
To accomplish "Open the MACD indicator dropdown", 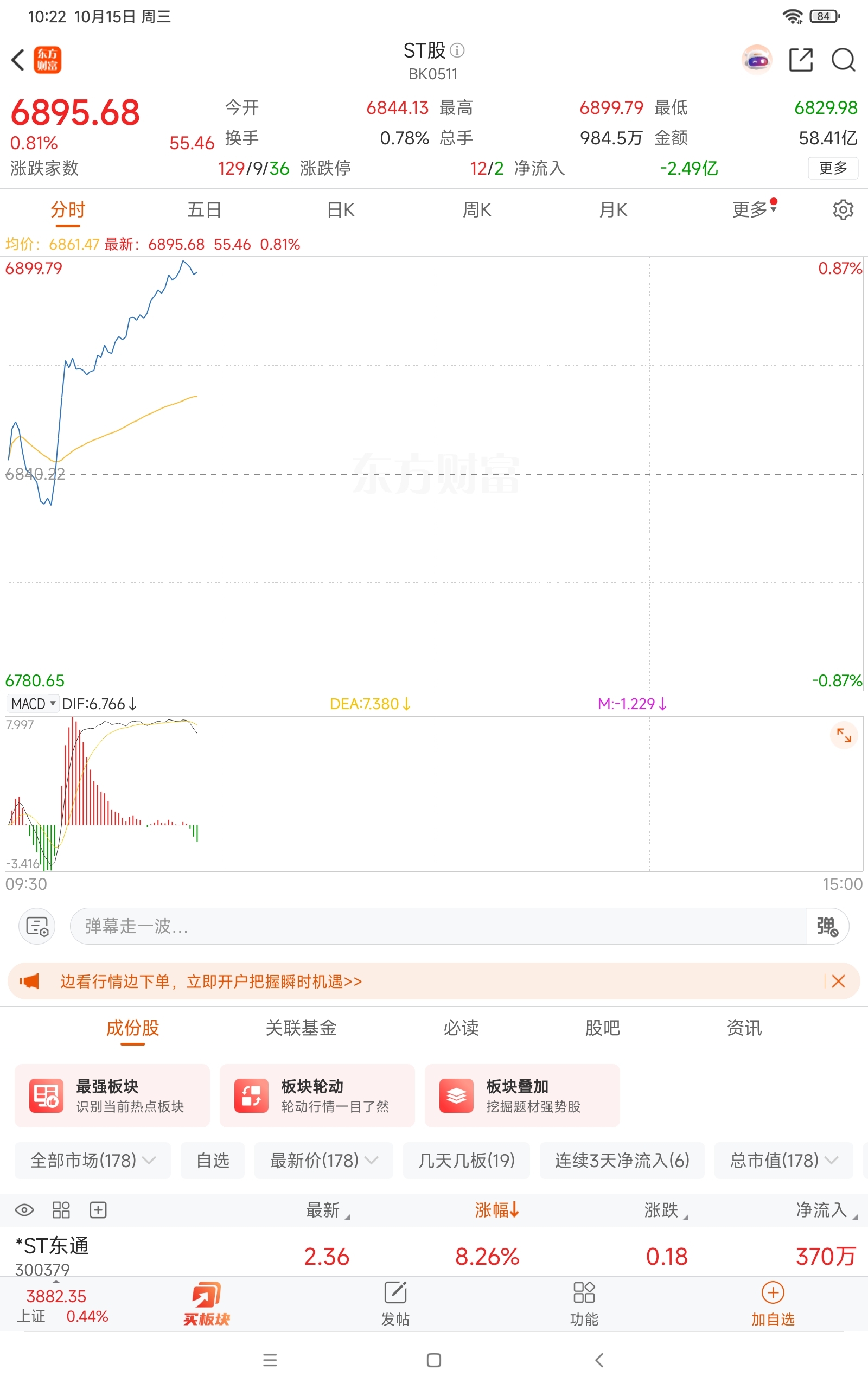I will 33,704.
